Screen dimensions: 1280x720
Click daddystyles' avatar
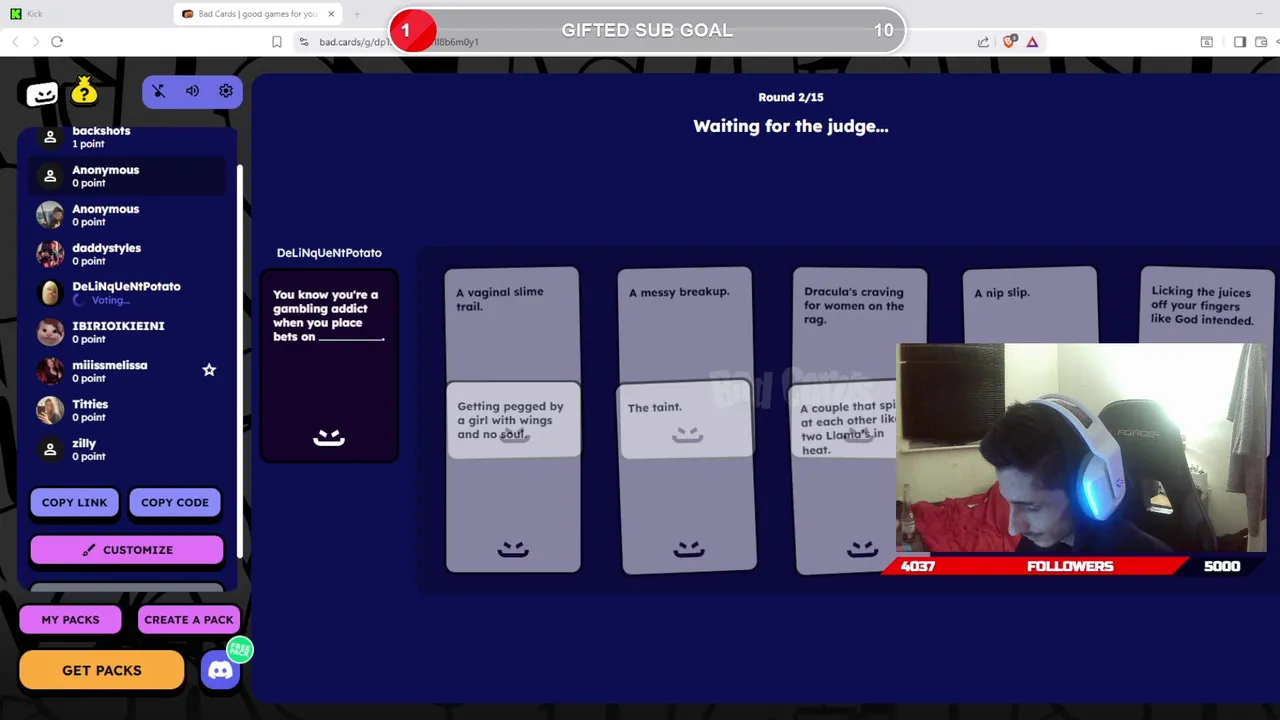pos(50,254)
